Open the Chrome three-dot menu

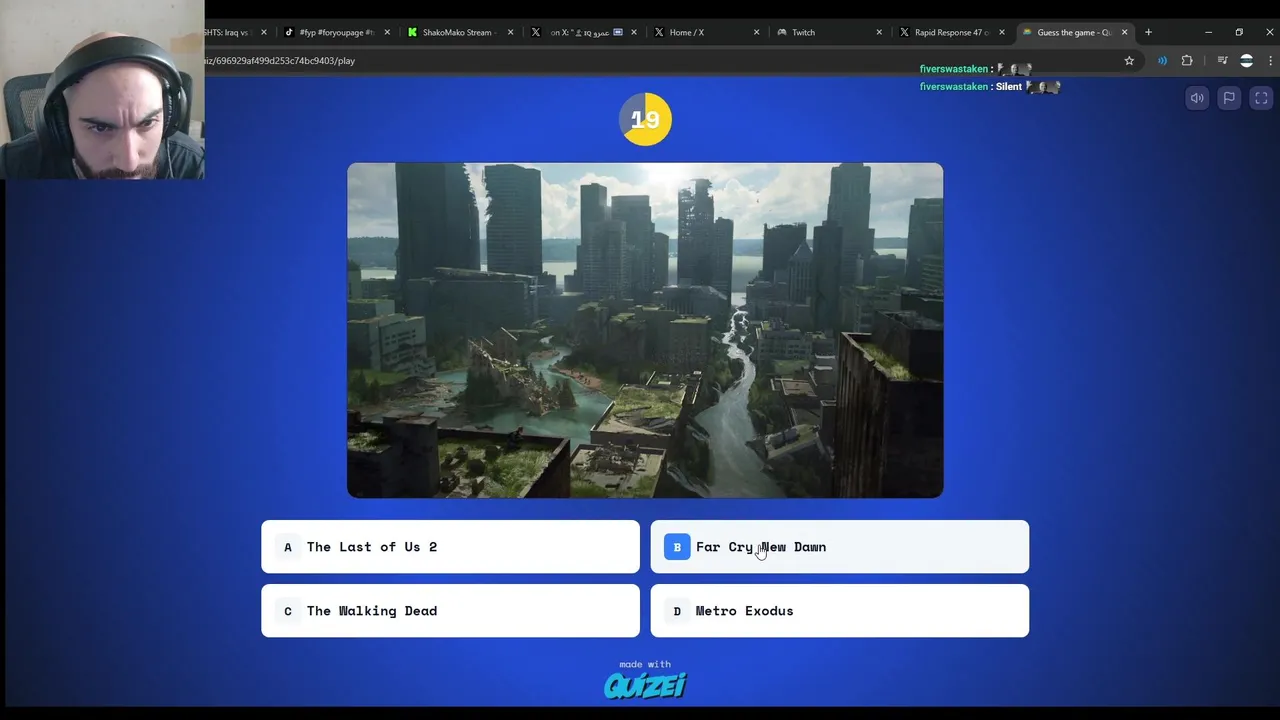point(1270,61)
